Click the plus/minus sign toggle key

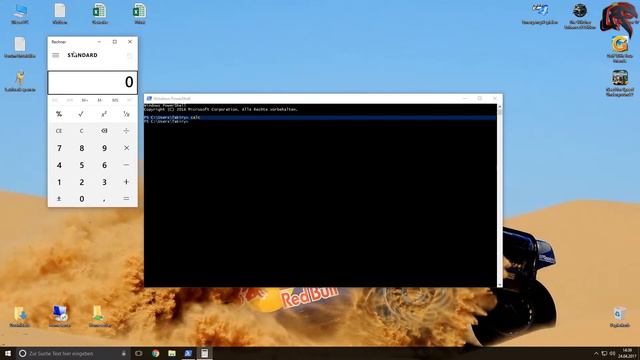click(59, 199)
